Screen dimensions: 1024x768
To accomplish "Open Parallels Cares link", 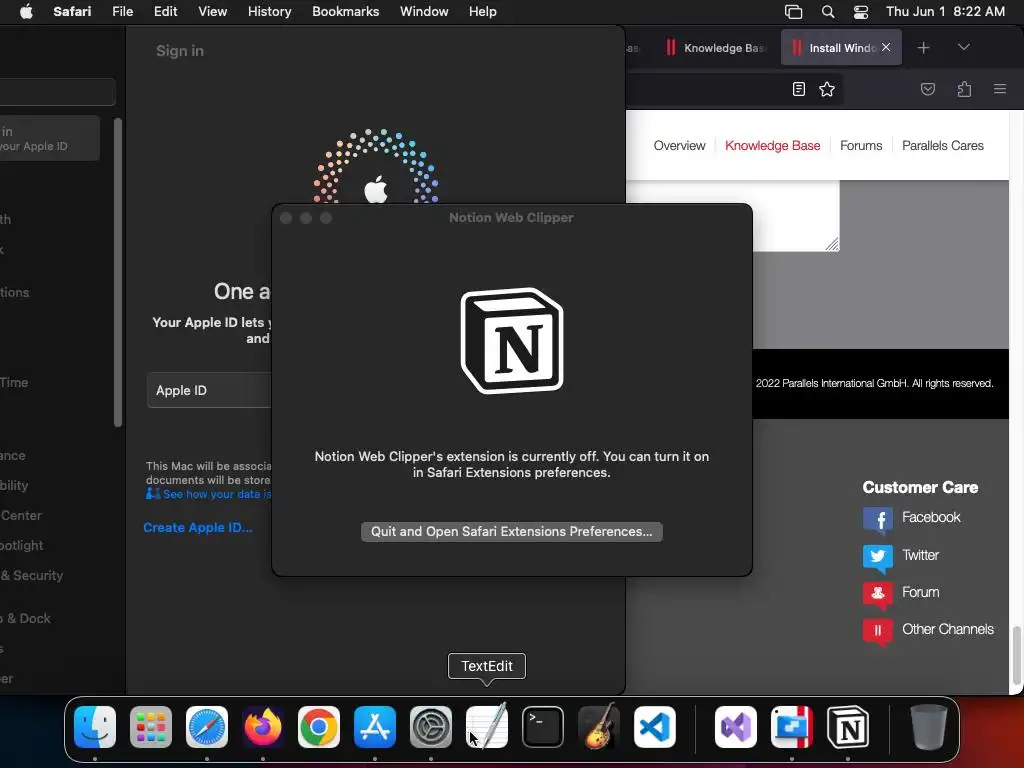I will (x=942, y=146).
